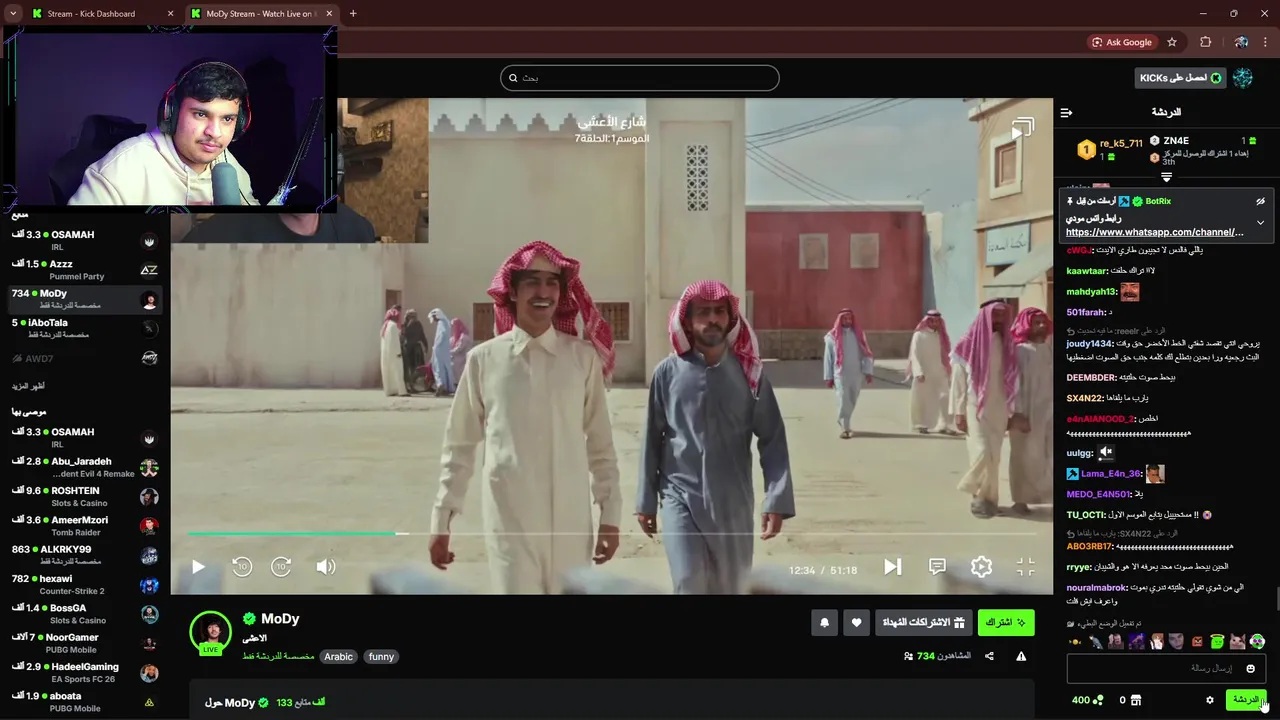Open a new browser tab
Viewport: 1280px width, 720px height.
tap(353, 14)
